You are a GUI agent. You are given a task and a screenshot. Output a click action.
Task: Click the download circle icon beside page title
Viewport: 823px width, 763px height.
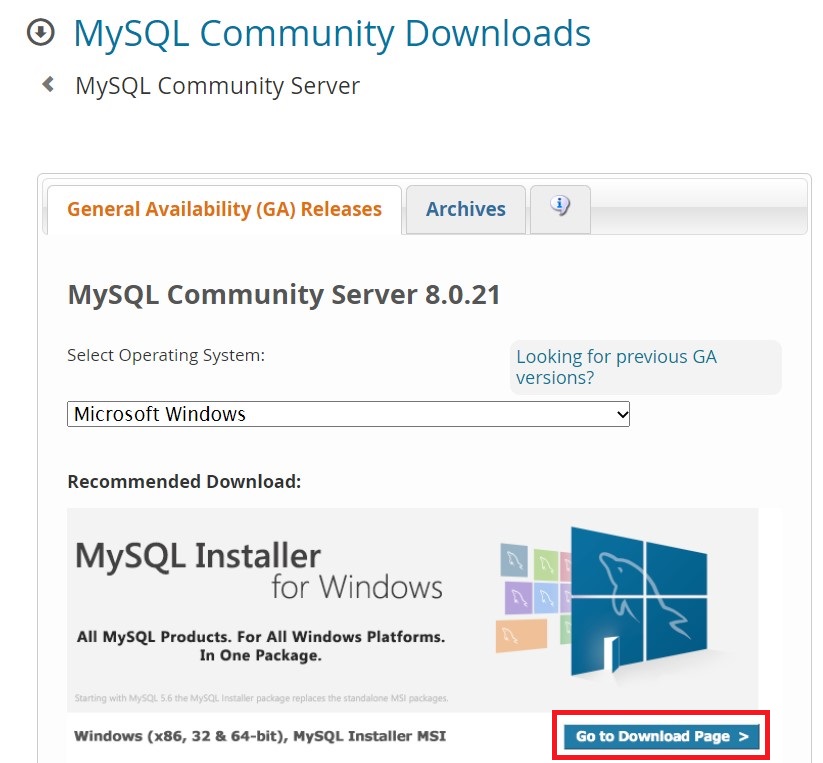40,33
